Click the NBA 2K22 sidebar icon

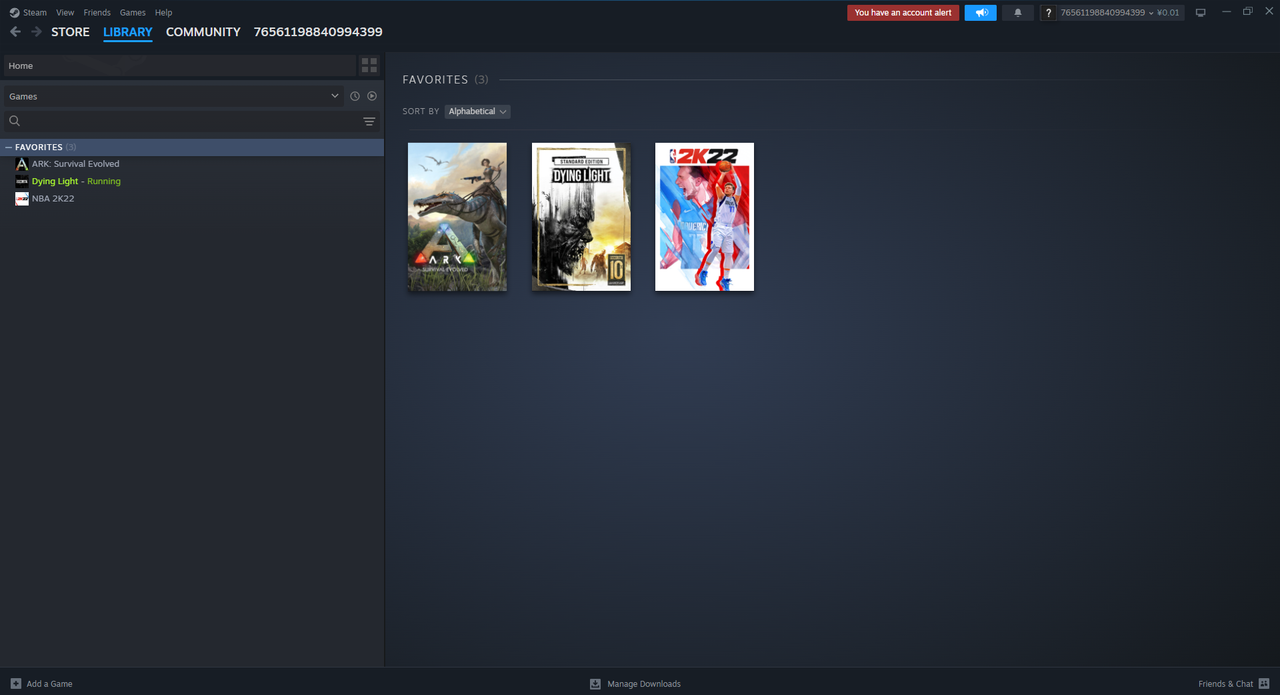[22, 198]
